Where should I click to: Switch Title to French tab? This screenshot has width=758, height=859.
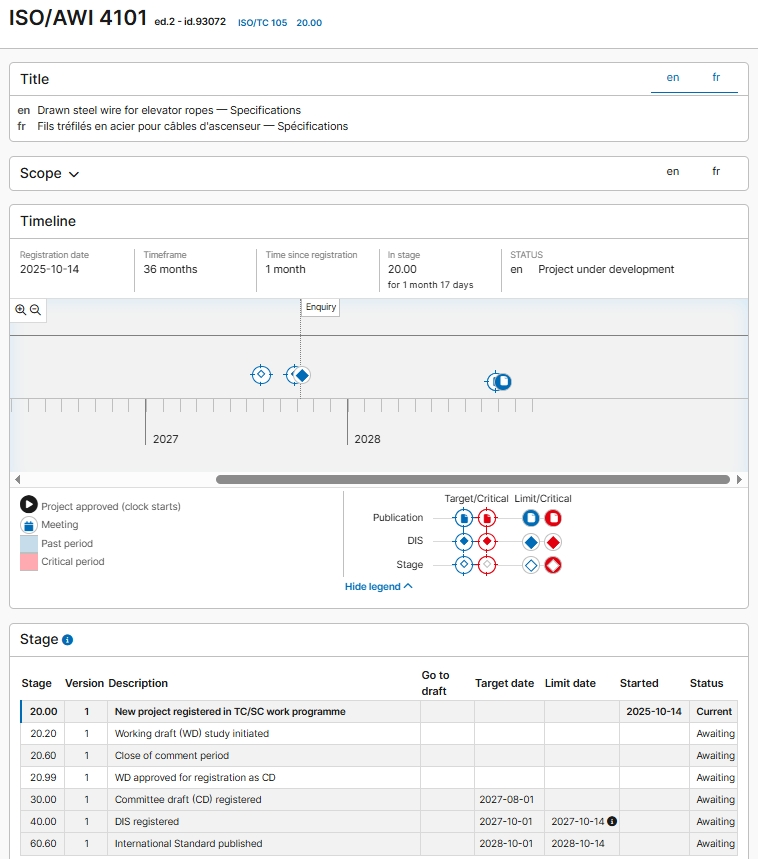[x=716, y=77]
